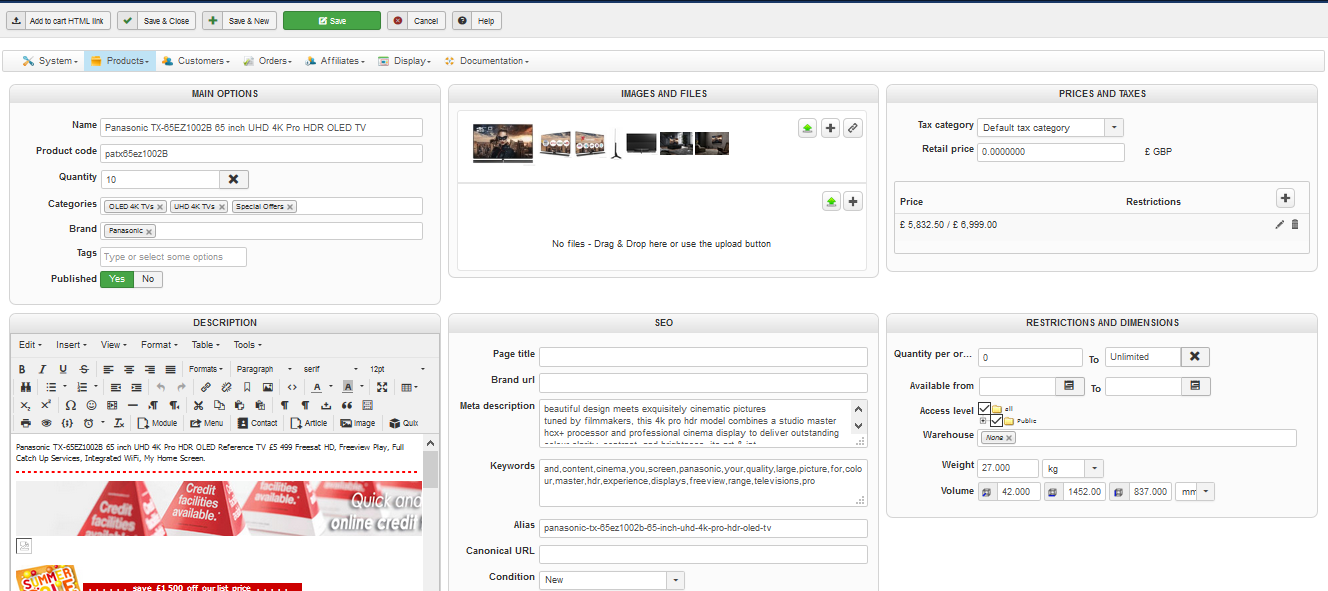Open the Help button
Viewport: 1328px width, 591px height.
pos(477,21)
